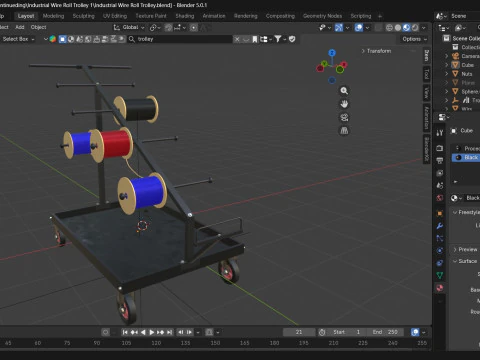The width and height of the screenshot is (480, 360).
Task: Open the funnel filter dropdown
Action: point(280,39)
